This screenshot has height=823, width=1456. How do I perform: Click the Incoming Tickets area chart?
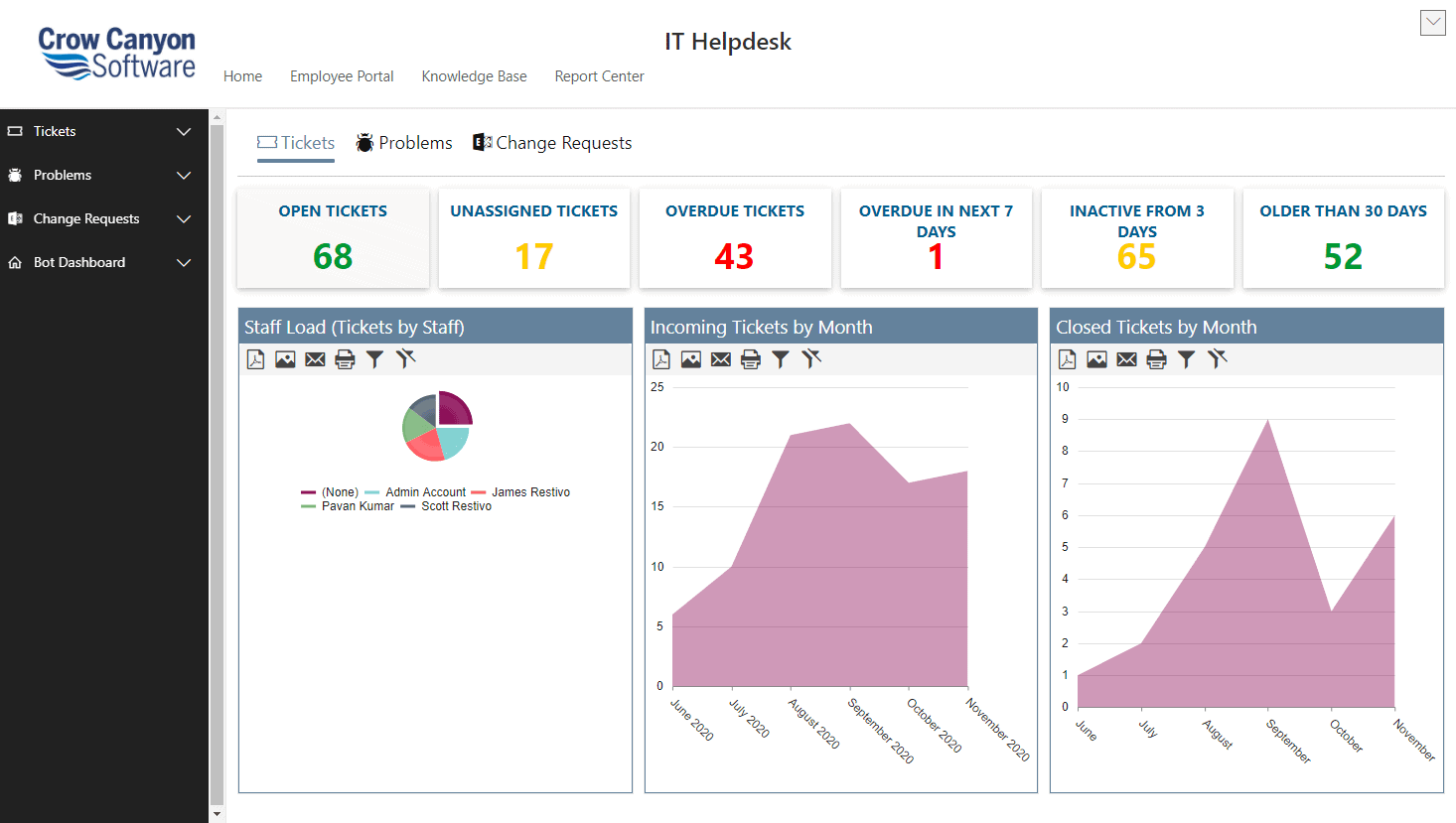coord(820,555)
